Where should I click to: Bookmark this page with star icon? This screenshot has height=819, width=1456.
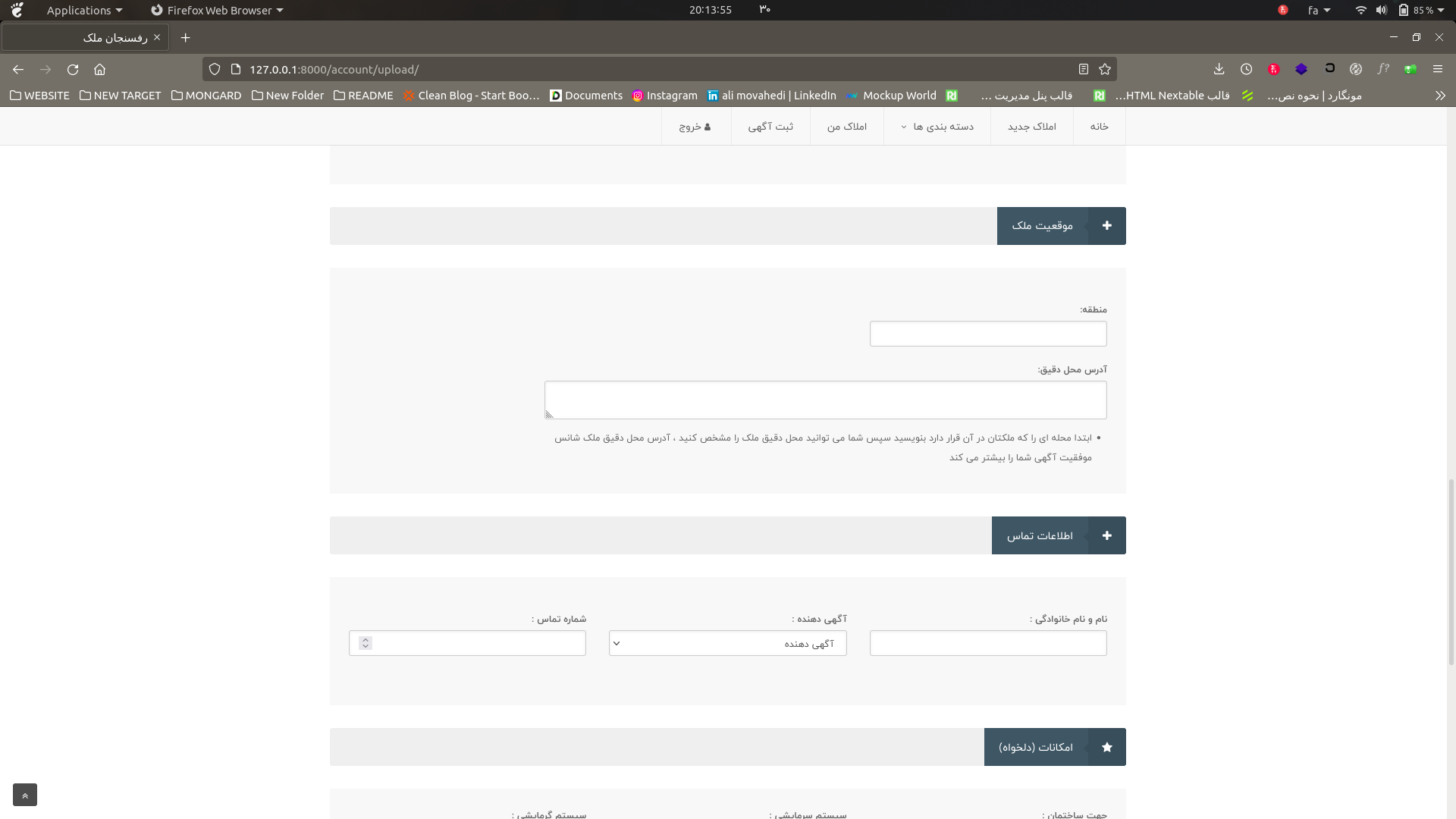(x=1105, y=69)
